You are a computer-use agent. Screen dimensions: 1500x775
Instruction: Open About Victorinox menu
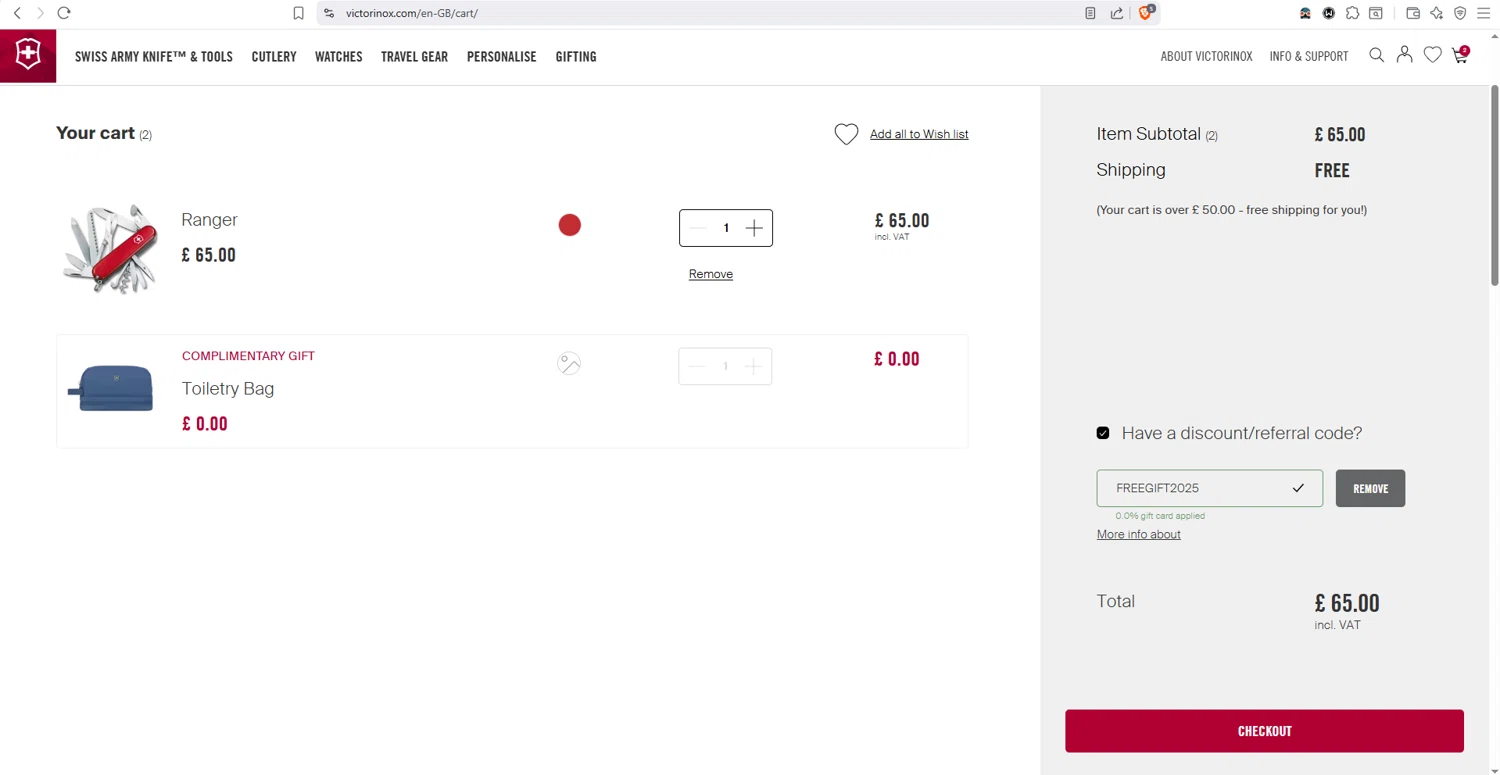click(x=1206, y=57)
